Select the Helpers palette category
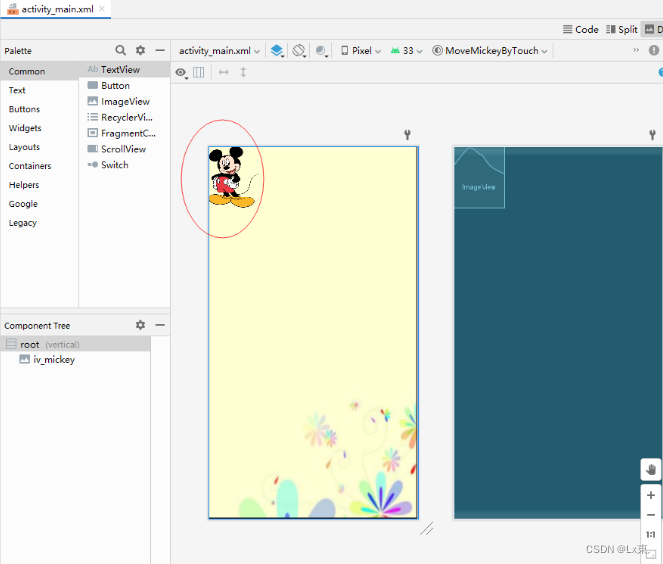This screenshot has width=663, height=564. click(x=39, y=185)
